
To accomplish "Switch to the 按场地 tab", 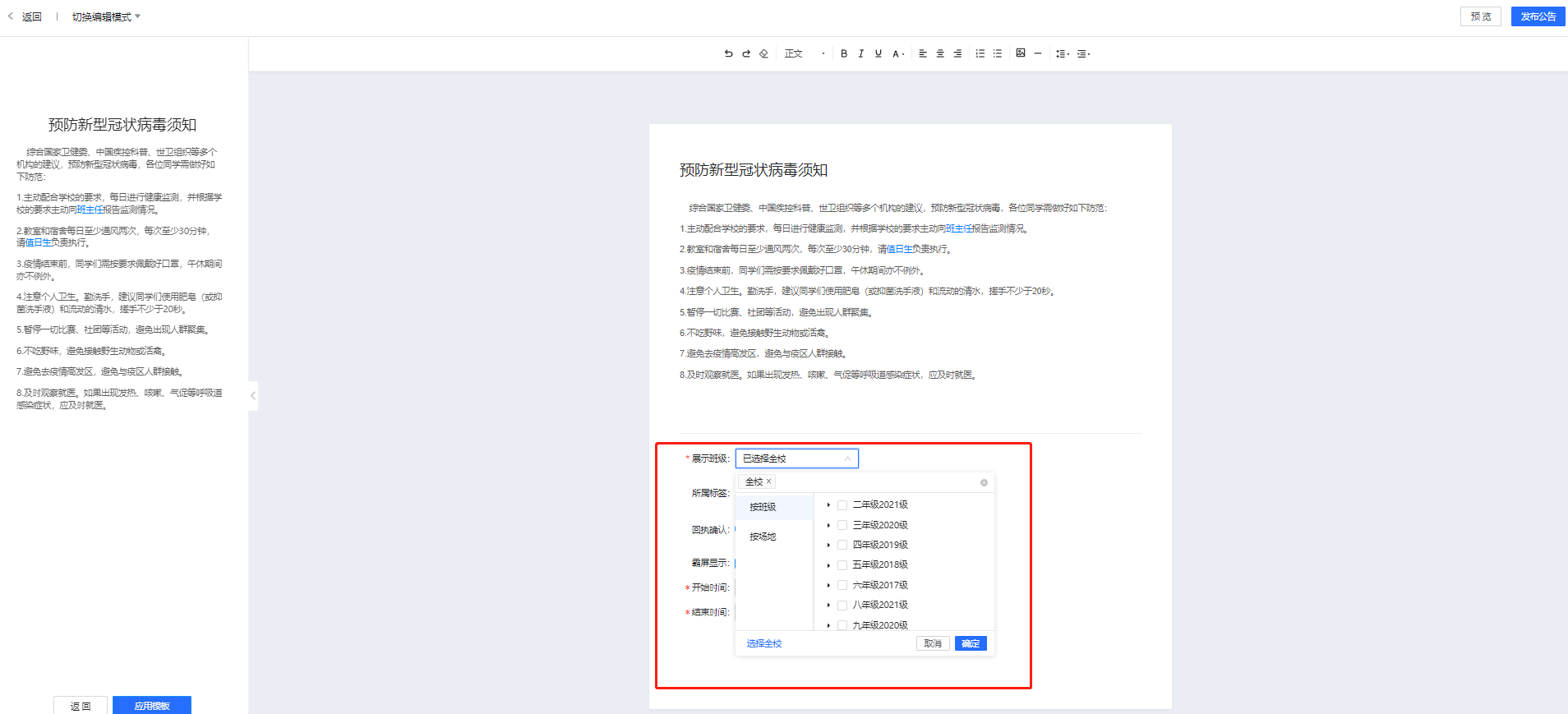I will pos(763,537).
